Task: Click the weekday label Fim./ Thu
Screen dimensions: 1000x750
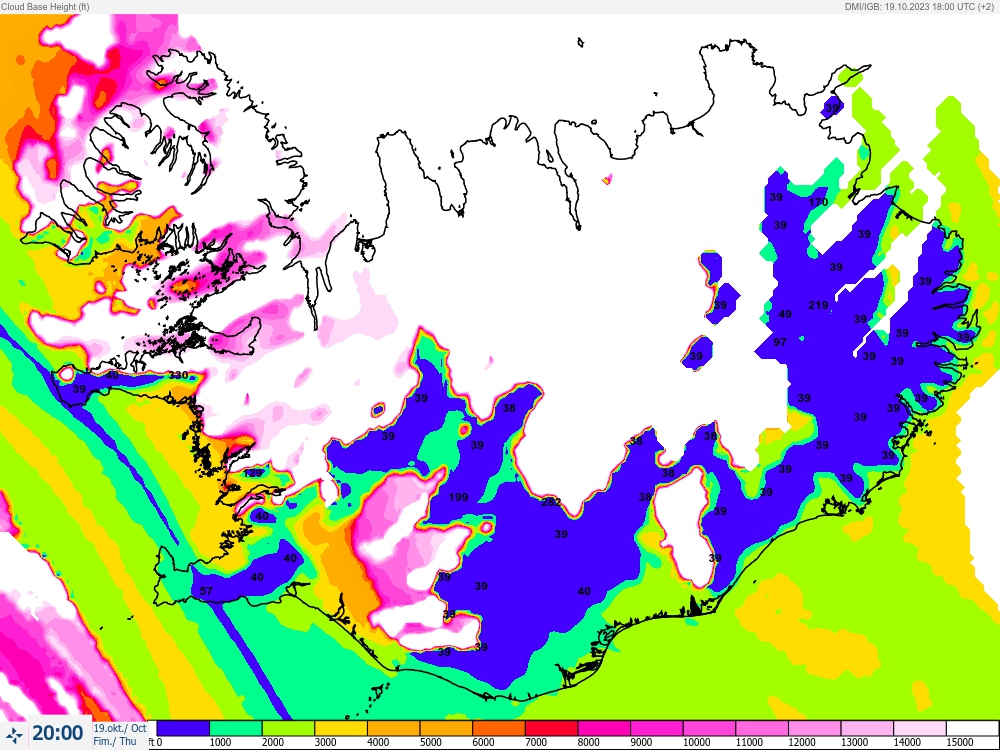Action: click(115, 741)
